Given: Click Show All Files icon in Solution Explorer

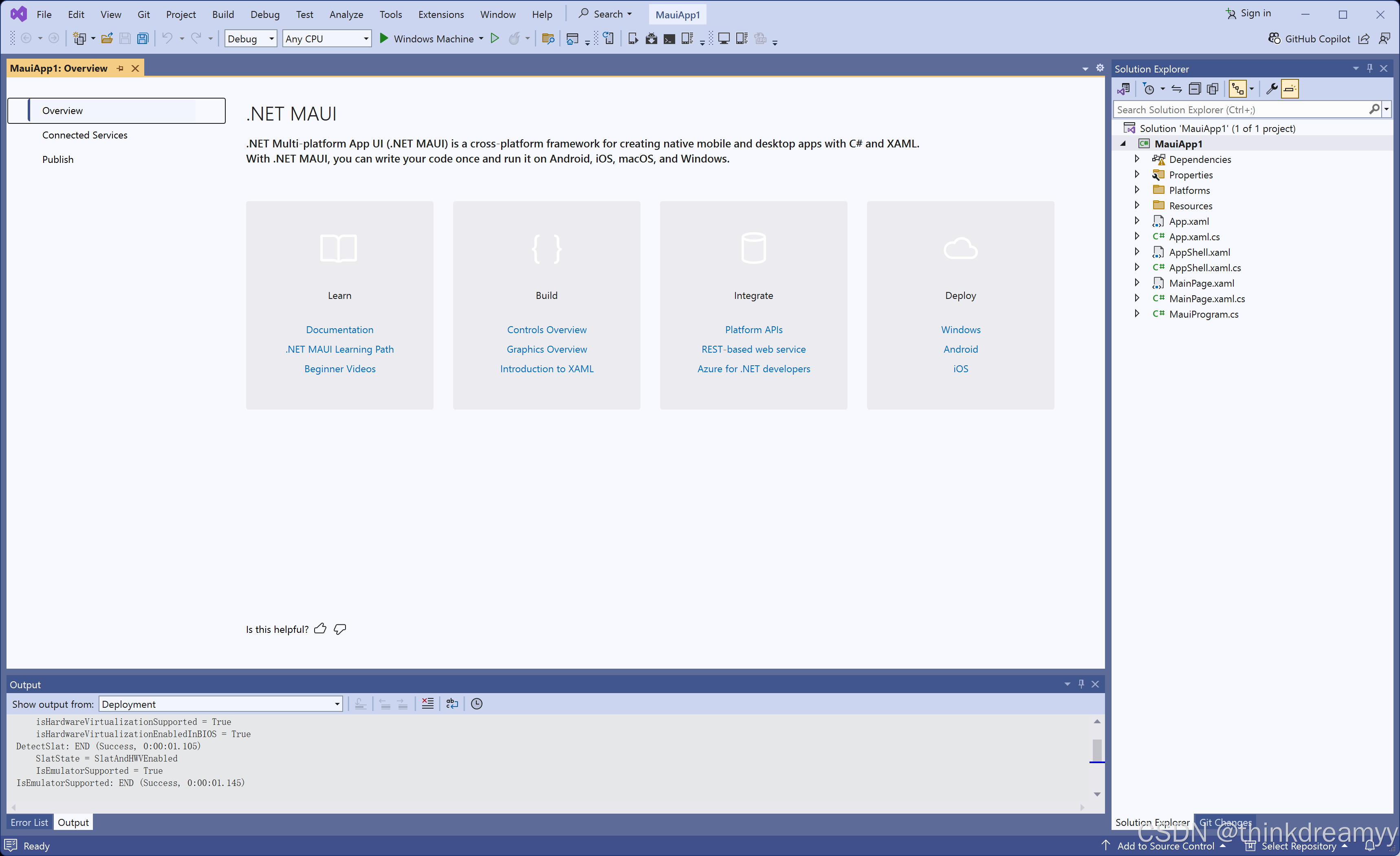Looking at the screenshot, I should tap(1213, 89).
